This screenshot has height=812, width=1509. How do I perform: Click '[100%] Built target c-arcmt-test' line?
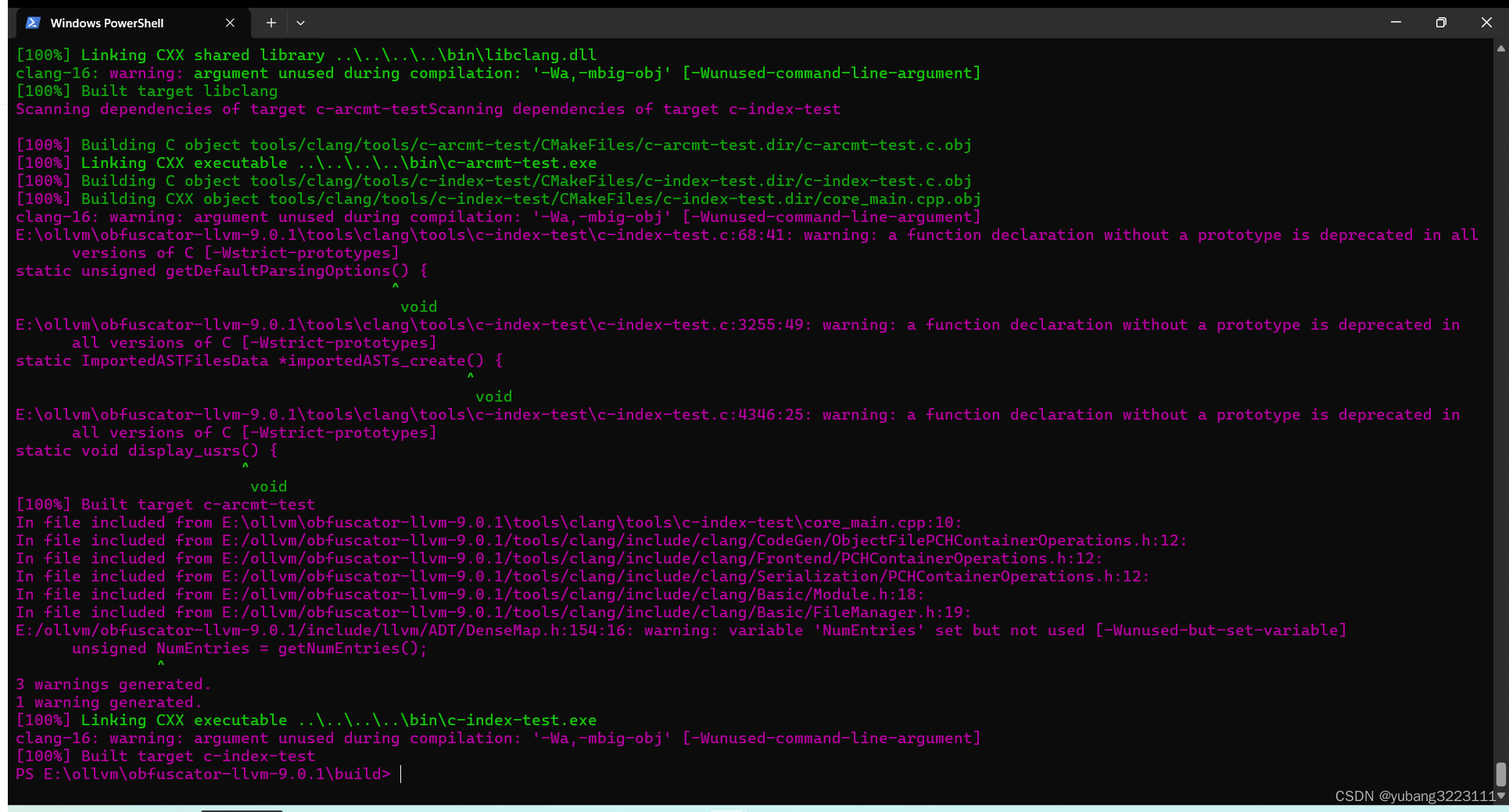(x=166, y=505)
